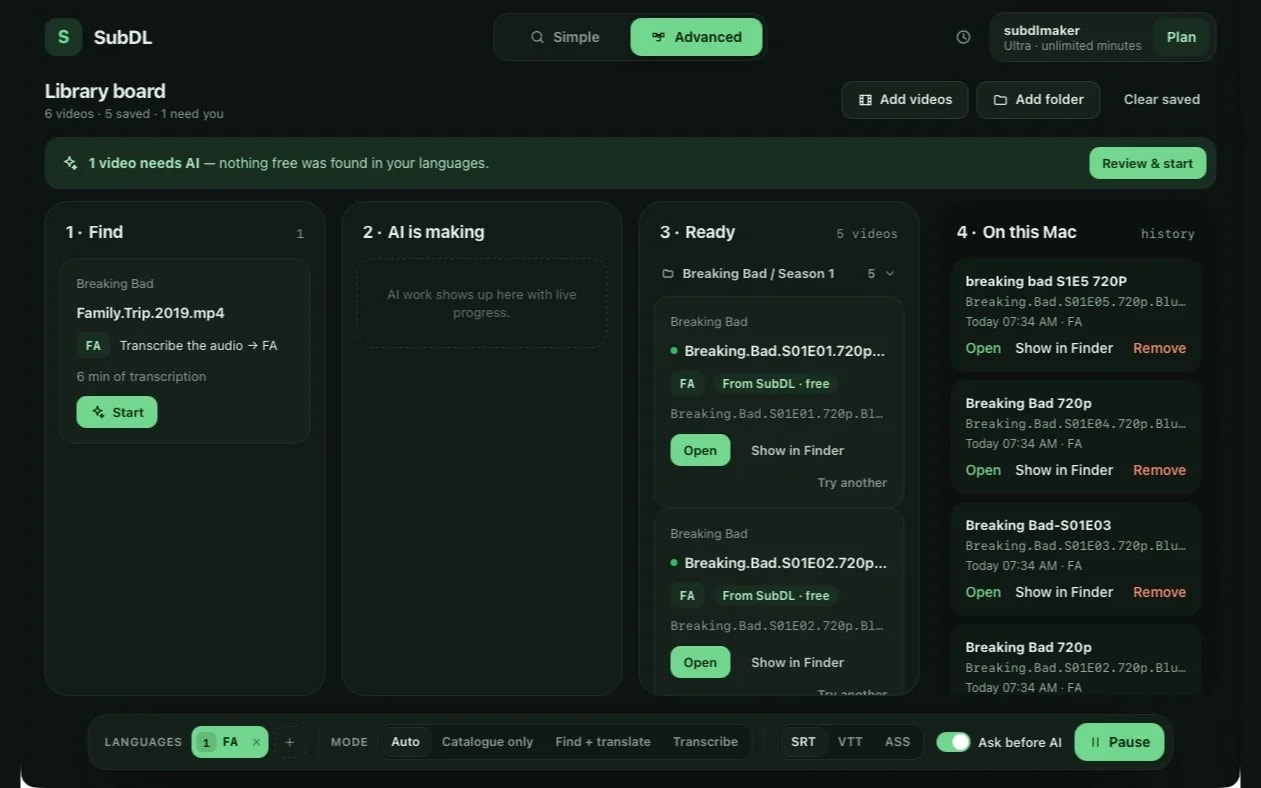Toggle the Ask before AI switch
Image resolution: width=1261 pixels, height=788 pixels.
tap(953, 742)
